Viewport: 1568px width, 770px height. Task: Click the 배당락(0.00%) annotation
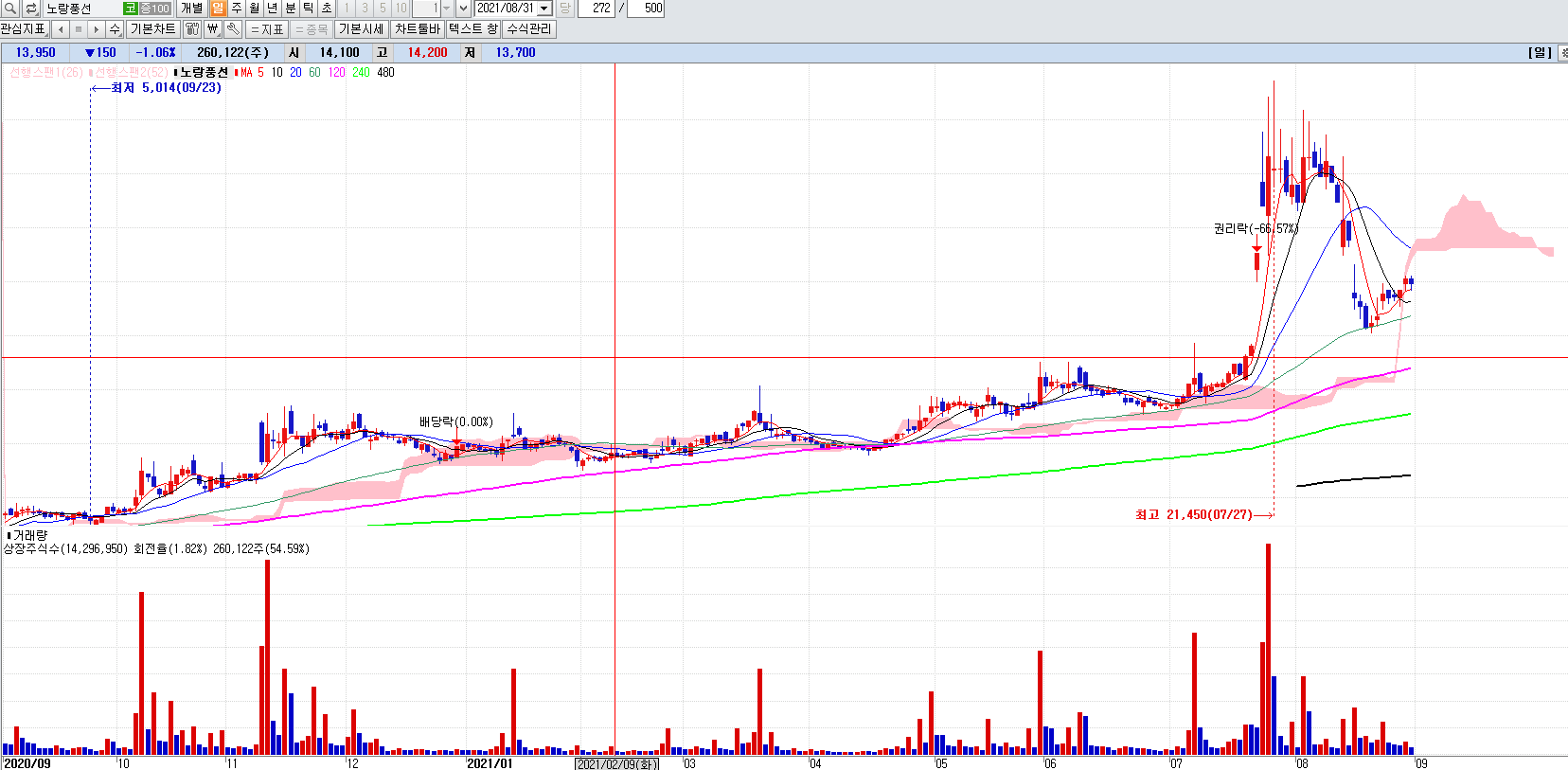tap(456, 421)
